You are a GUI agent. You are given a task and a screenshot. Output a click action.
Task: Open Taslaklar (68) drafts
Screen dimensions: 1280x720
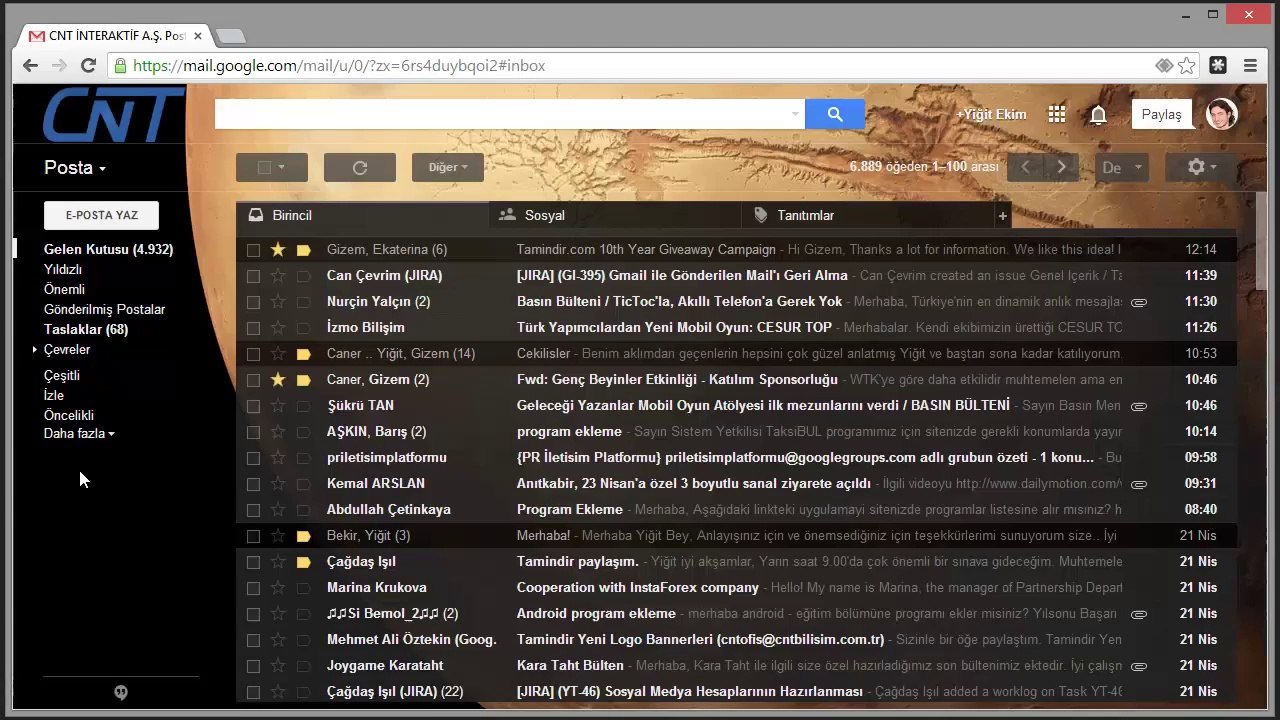coord(86,329)
